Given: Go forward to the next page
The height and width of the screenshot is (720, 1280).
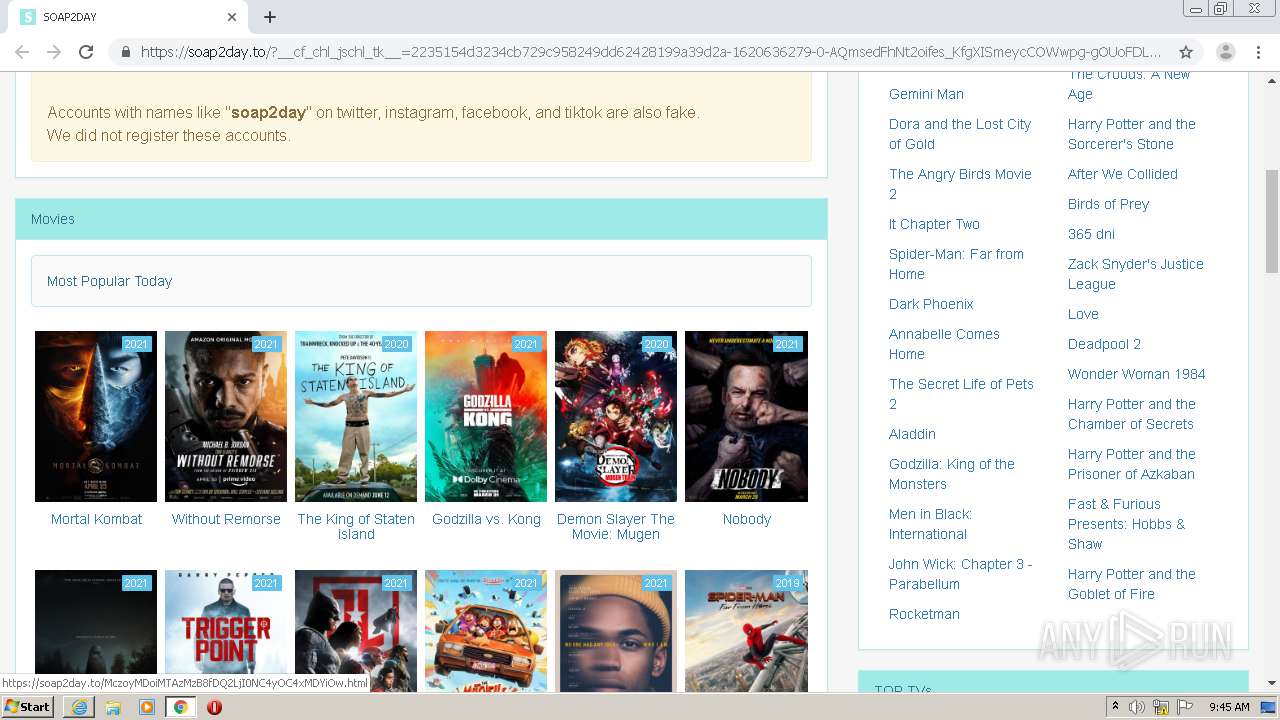Looking at the screenshot, I should (54, 52).
